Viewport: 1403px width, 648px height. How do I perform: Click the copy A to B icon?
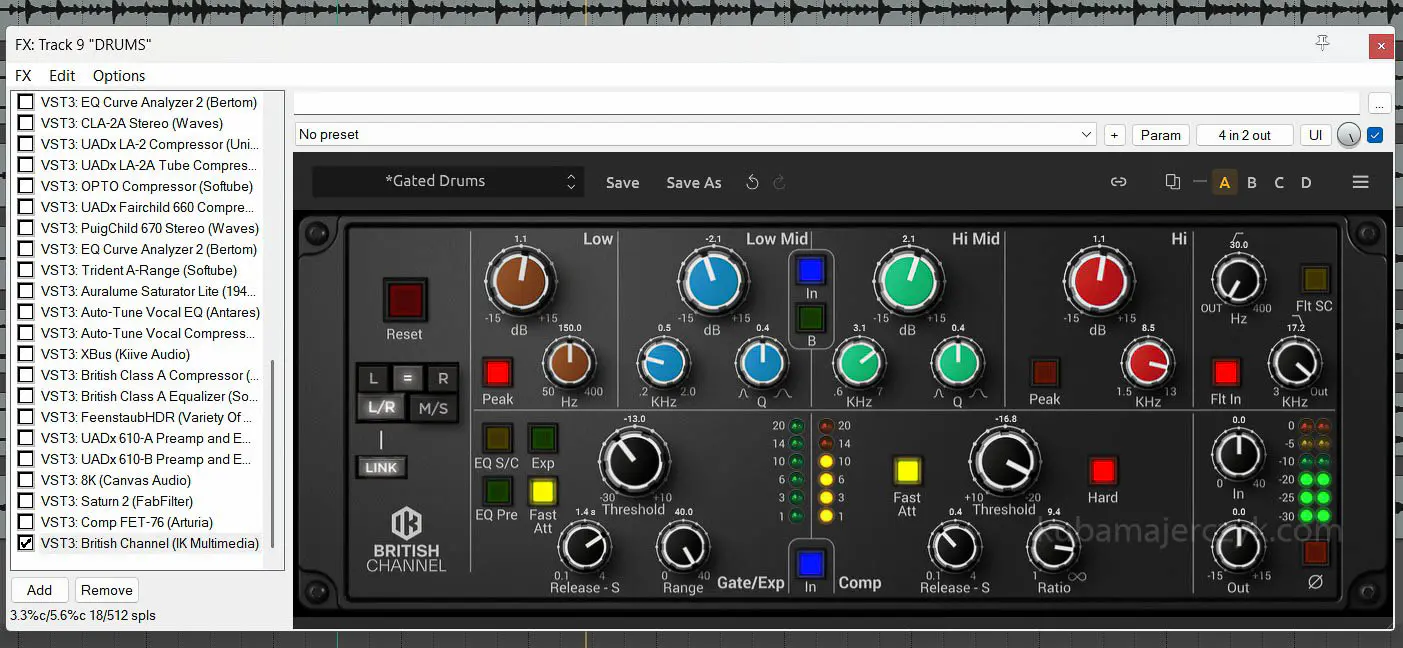pyautogui.click(x=1173, y=182)
